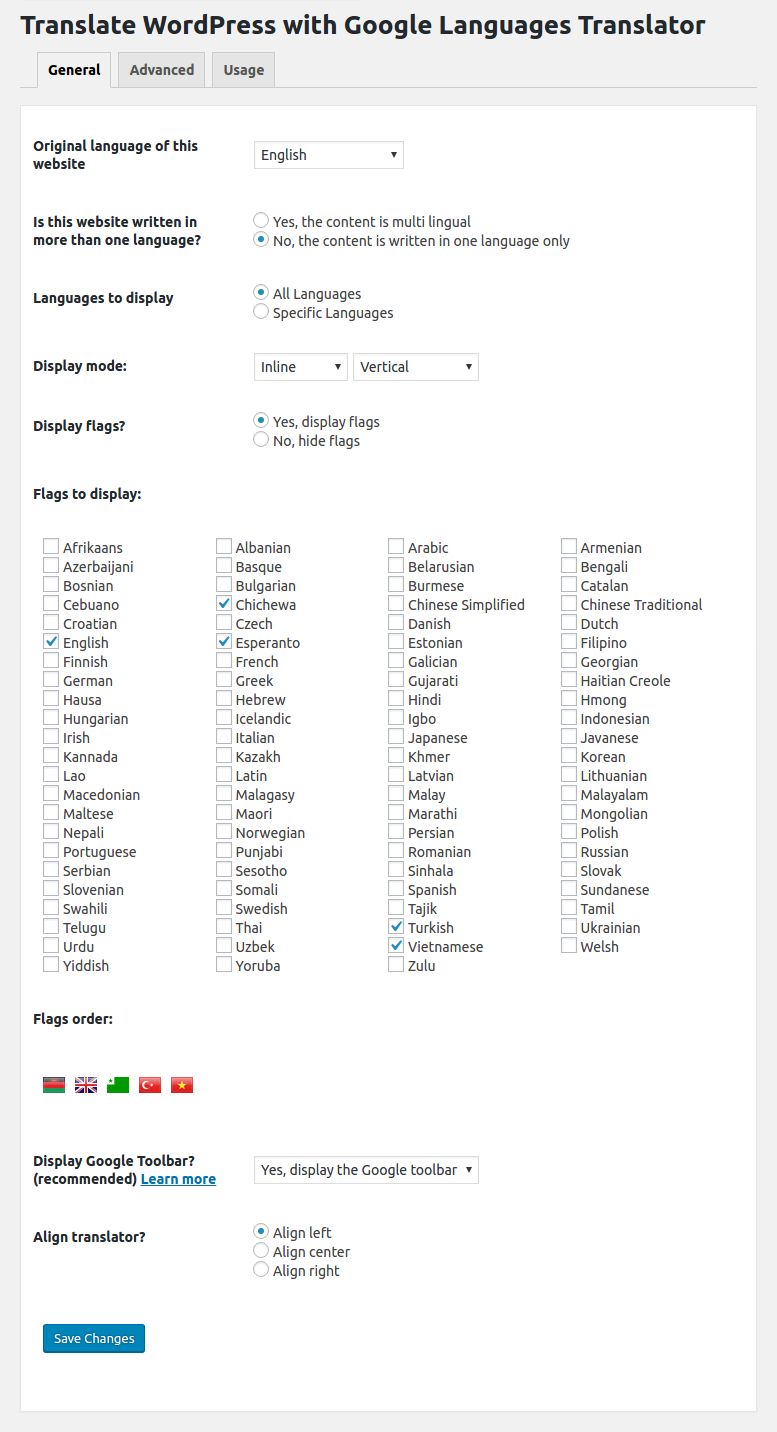
Task: Tick the Swedish flag checkbox
Action: click(224, 908)
